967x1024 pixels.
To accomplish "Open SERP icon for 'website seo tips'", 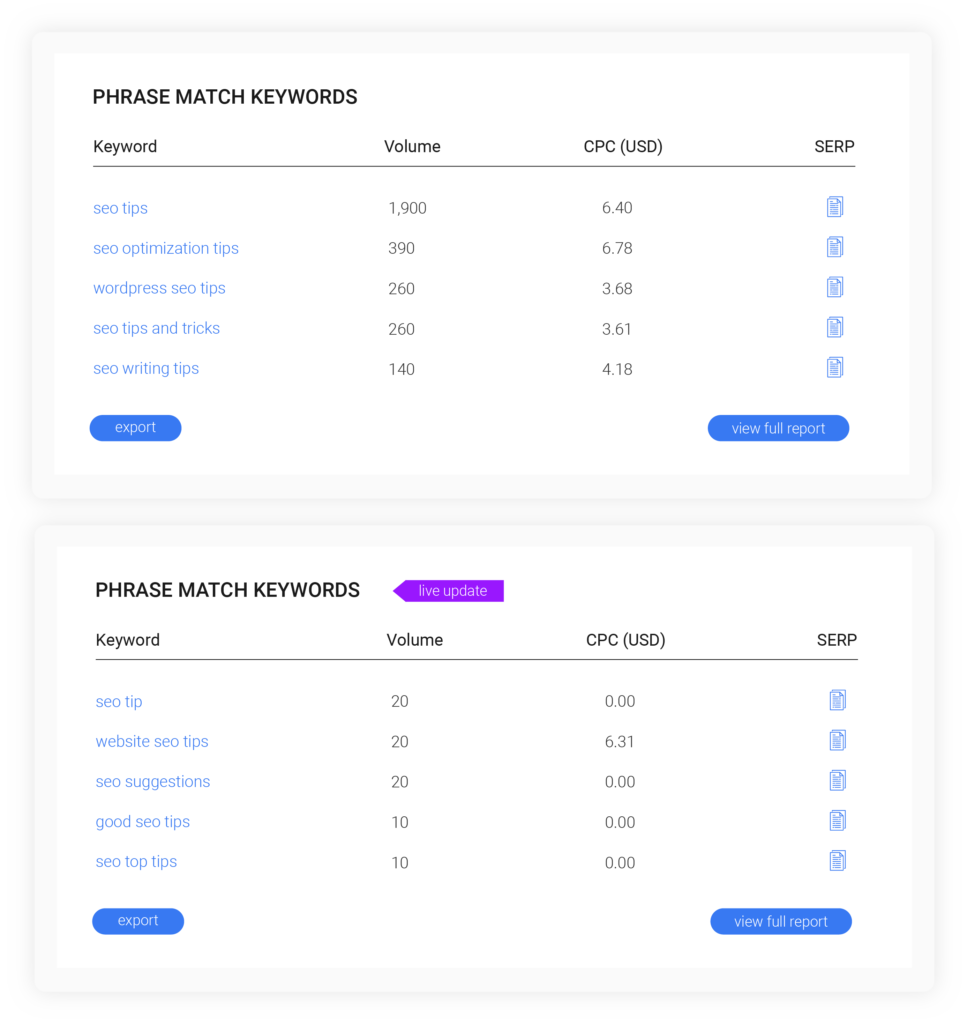I will (837, 741).
